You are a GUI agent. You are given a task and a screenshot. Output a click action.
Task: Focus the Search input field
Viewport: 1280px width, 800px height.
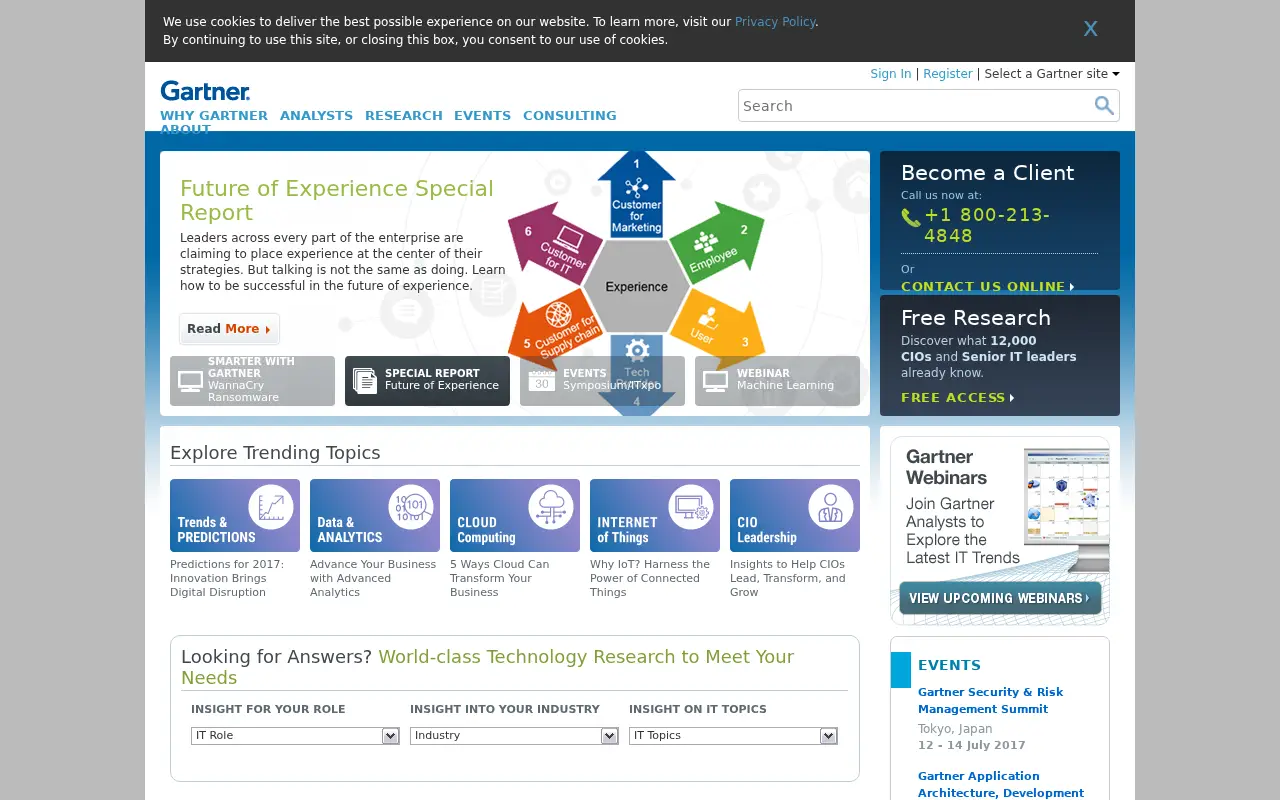point(915,105)
